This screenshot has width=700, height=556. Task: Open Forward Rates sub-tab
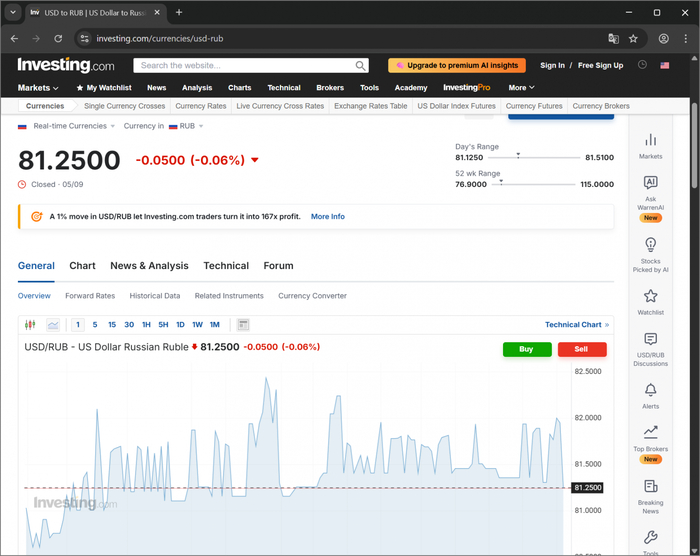[x=90, y=296]
